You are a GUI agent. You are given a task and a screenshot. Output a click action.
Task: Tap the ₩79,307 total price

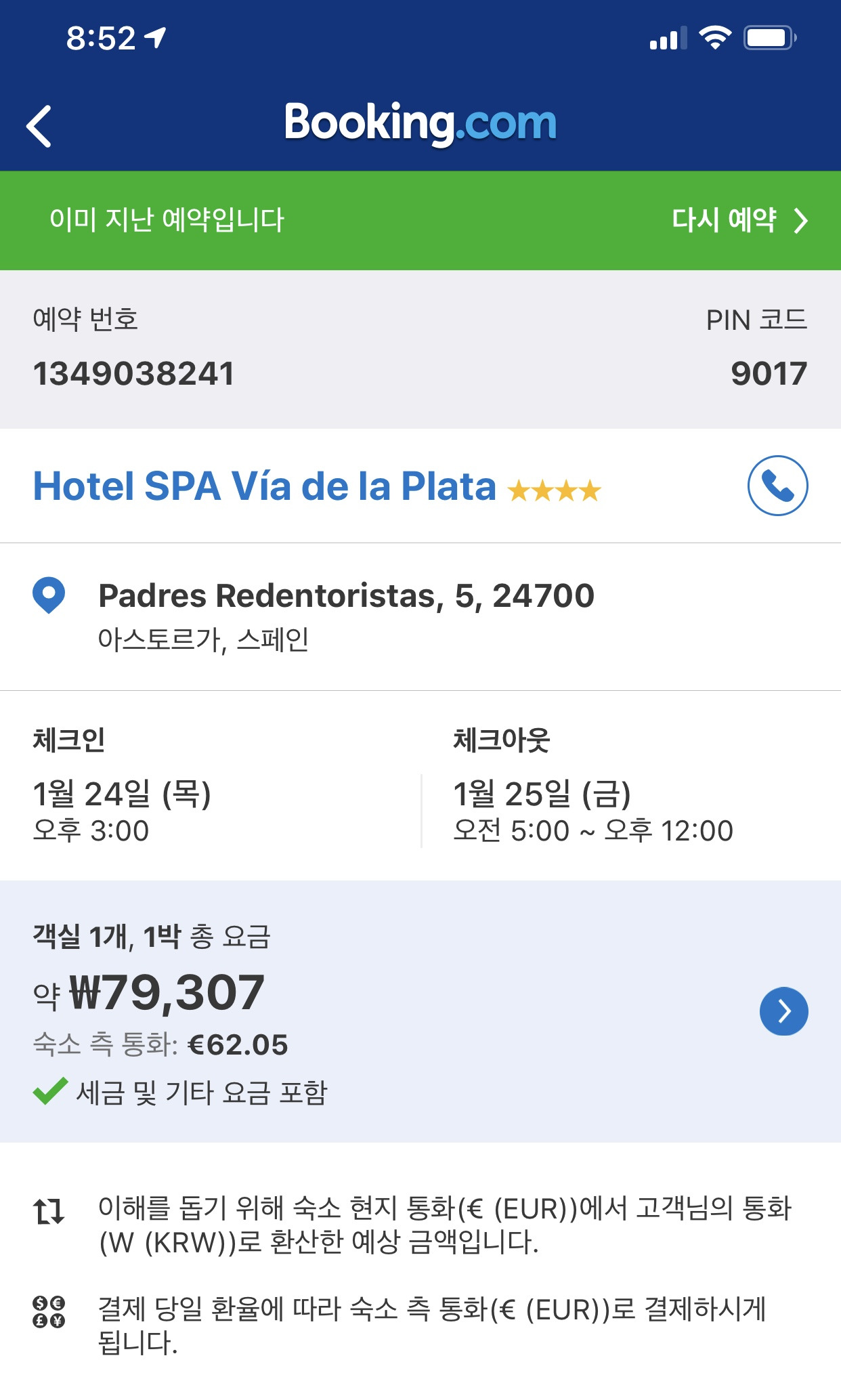pyautogui.click(x=167, y=993)
